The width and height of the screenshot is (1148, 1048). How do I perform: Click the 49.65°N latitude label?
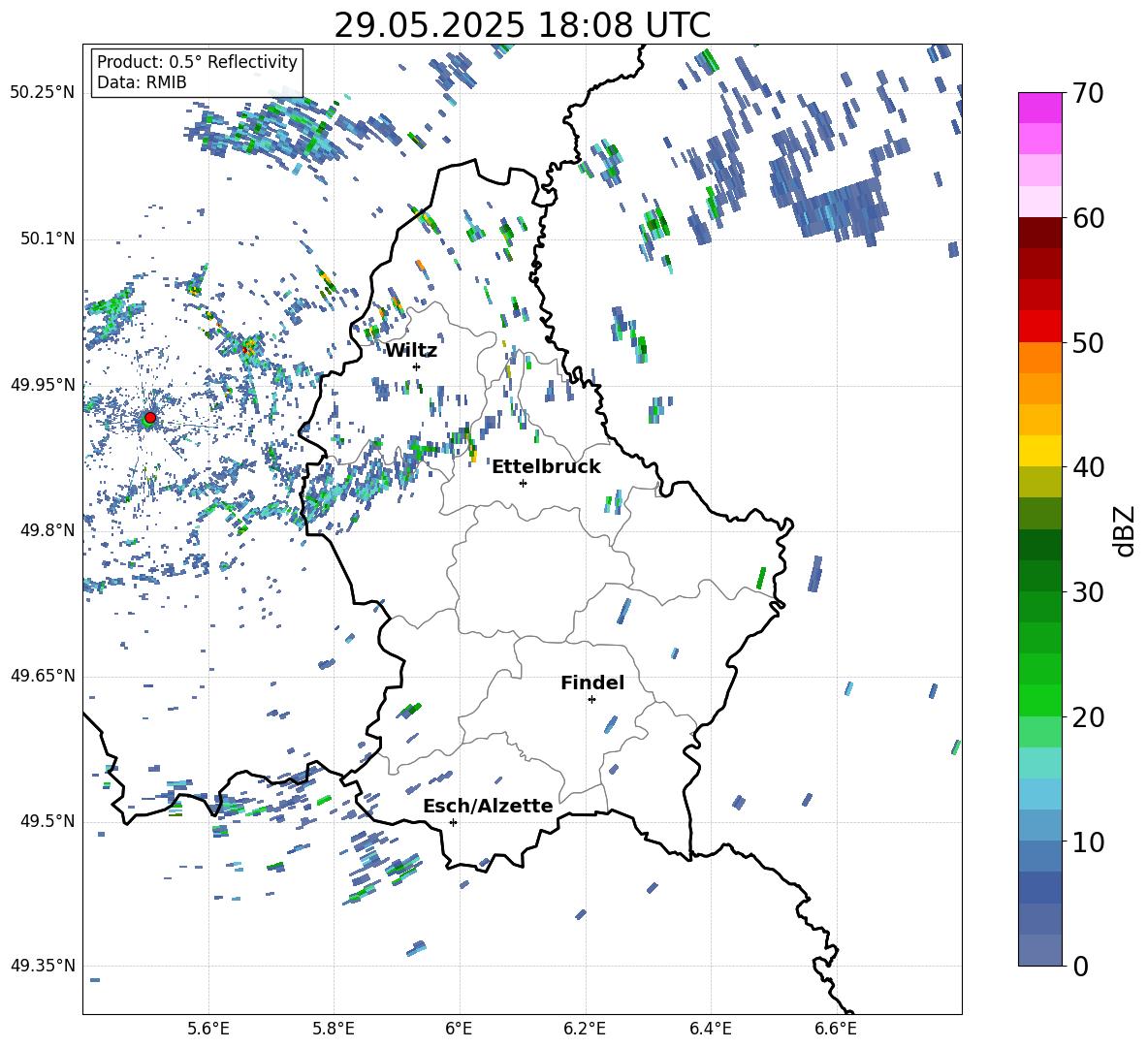coord(43,676)
